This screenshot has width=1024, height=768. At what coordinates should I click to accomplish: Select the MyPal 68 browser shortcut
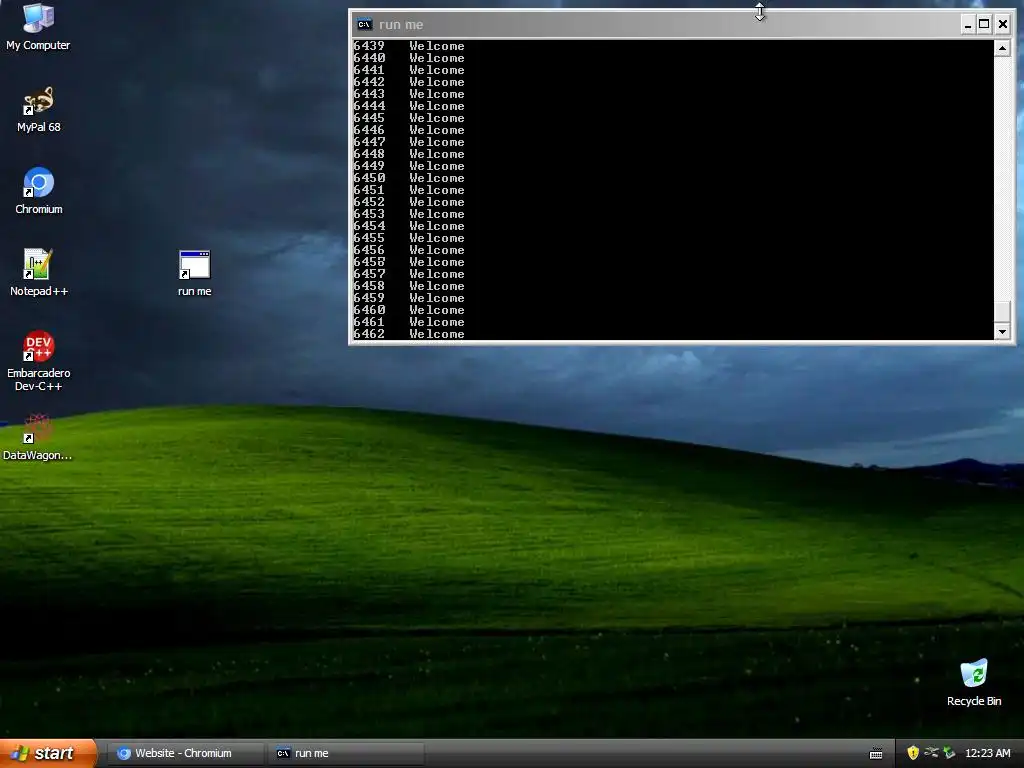39,110
